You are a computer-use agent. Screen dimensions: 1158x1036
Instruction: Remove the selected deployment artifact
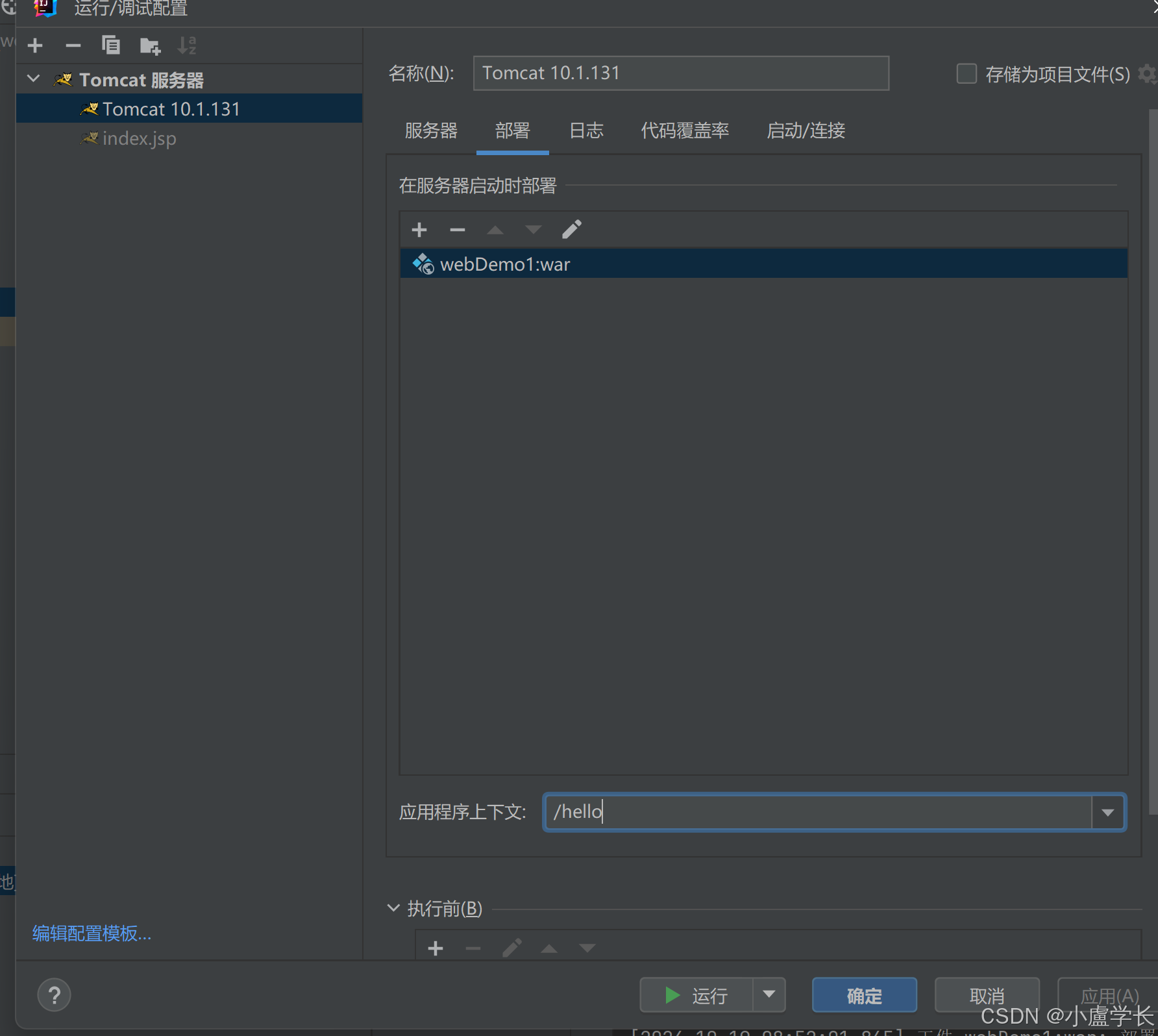click(458, 230)
